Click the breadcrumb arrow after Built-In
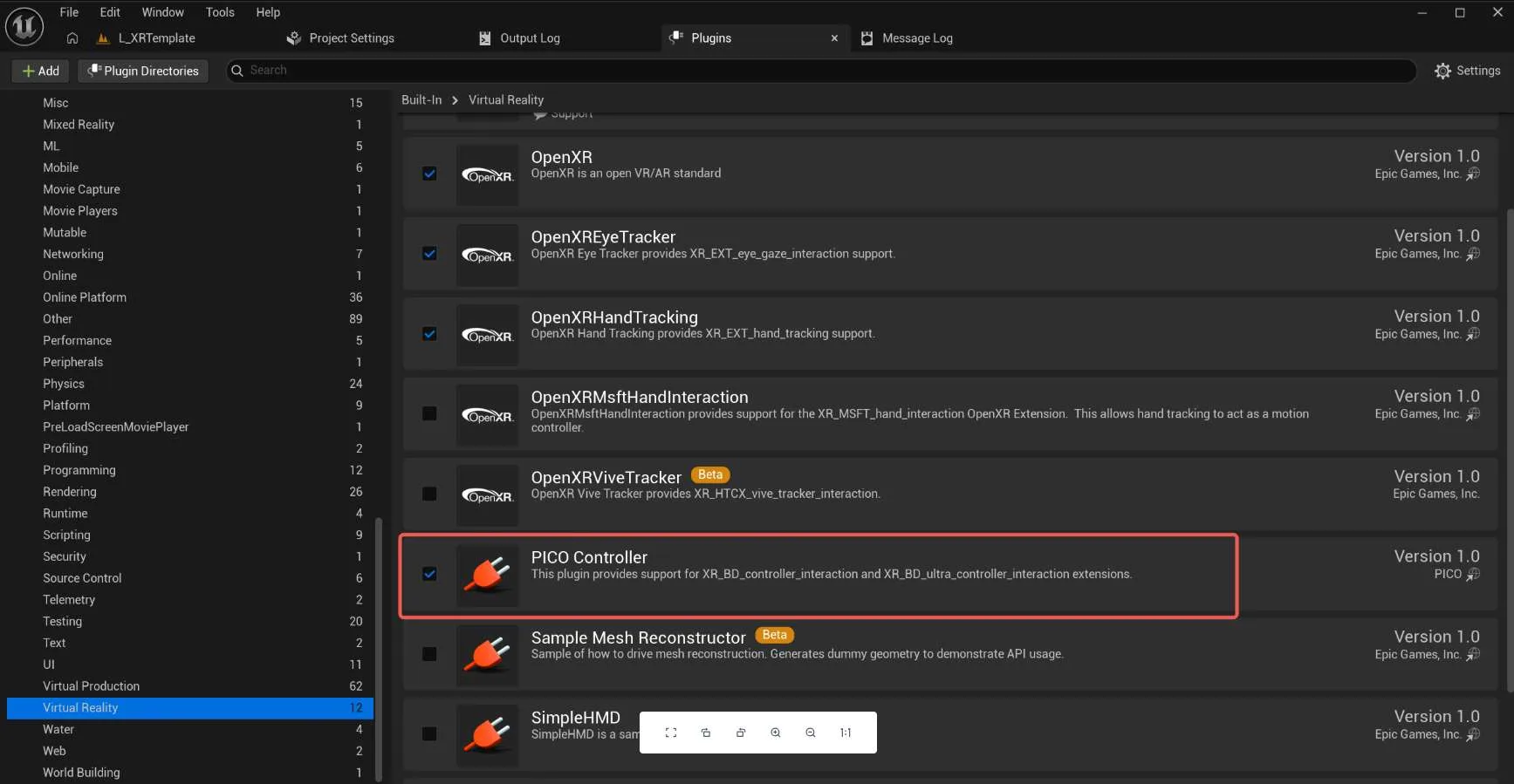 point(455,100)
